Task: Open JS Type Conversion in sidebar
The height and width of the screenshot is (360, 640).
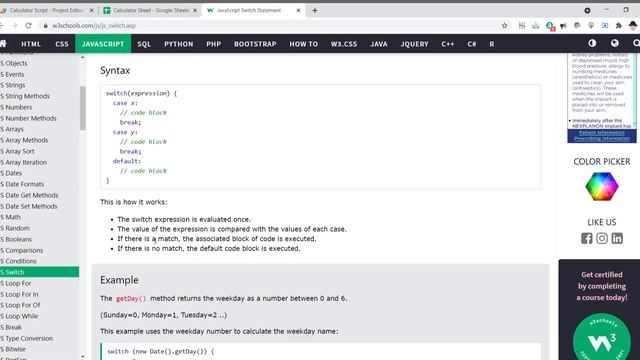Action: [27, 338]
